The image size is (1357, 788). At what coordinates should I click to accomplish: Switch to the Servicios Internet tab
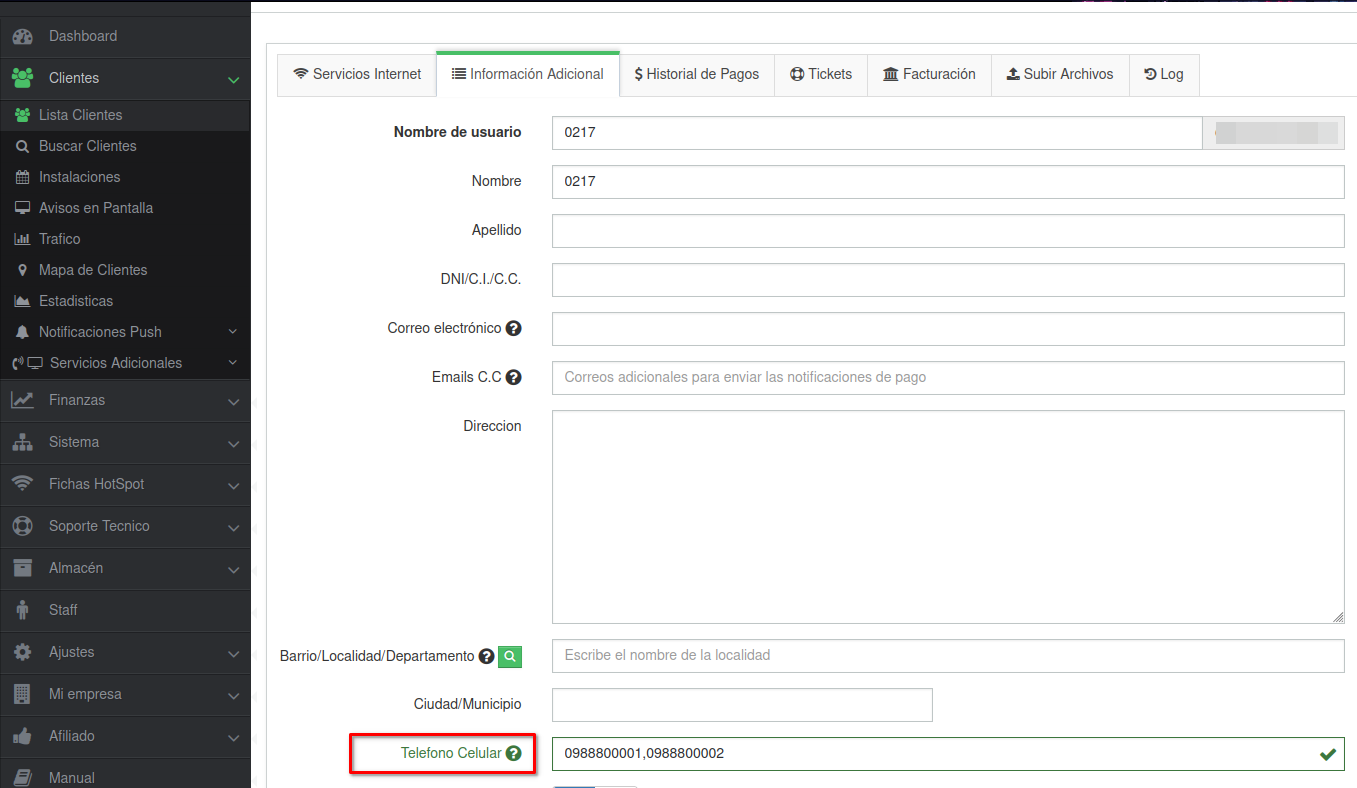point(357,74)
